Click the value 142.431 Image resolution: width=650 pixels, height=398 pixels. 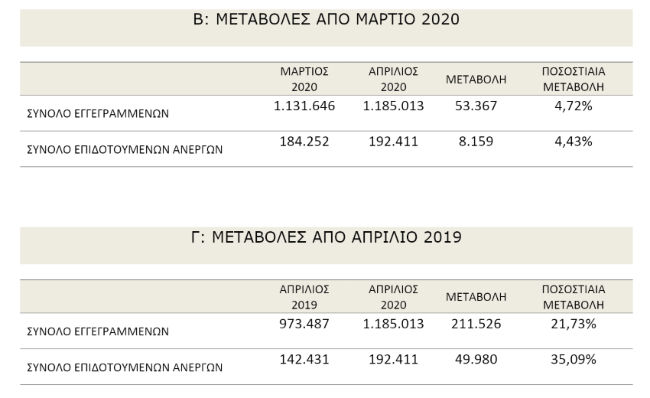click(x=304, y=359)
